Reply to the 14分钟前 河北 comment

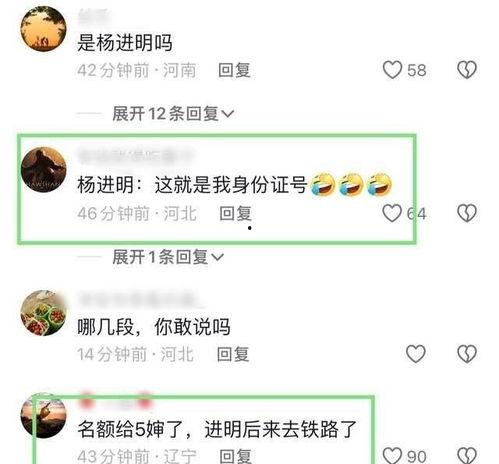233,354
